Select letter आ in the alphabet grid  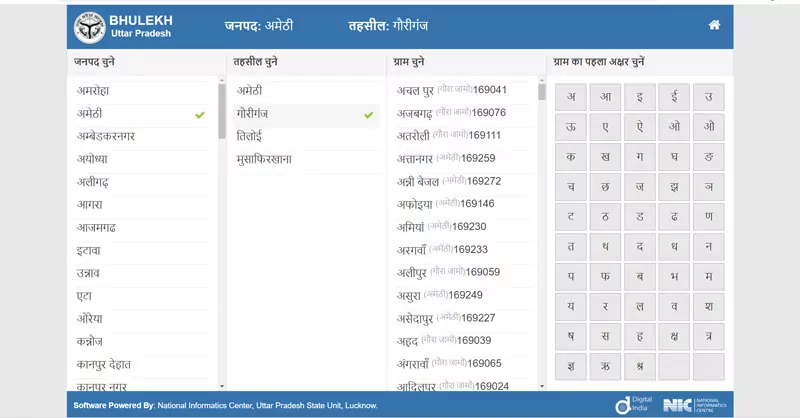point(605,97)
